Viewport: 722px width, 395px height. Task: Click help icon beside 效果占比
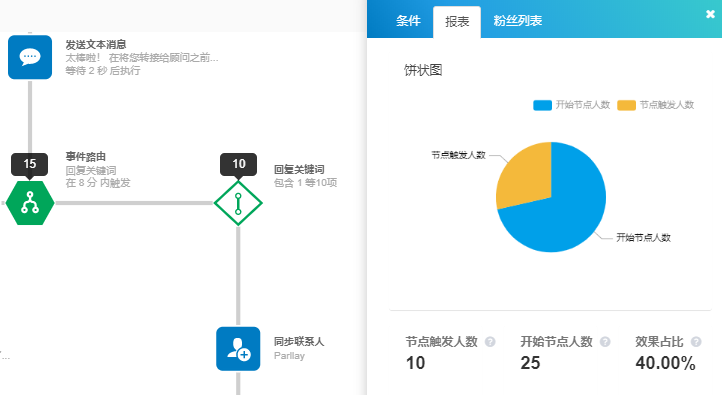[x=696, y=342]
